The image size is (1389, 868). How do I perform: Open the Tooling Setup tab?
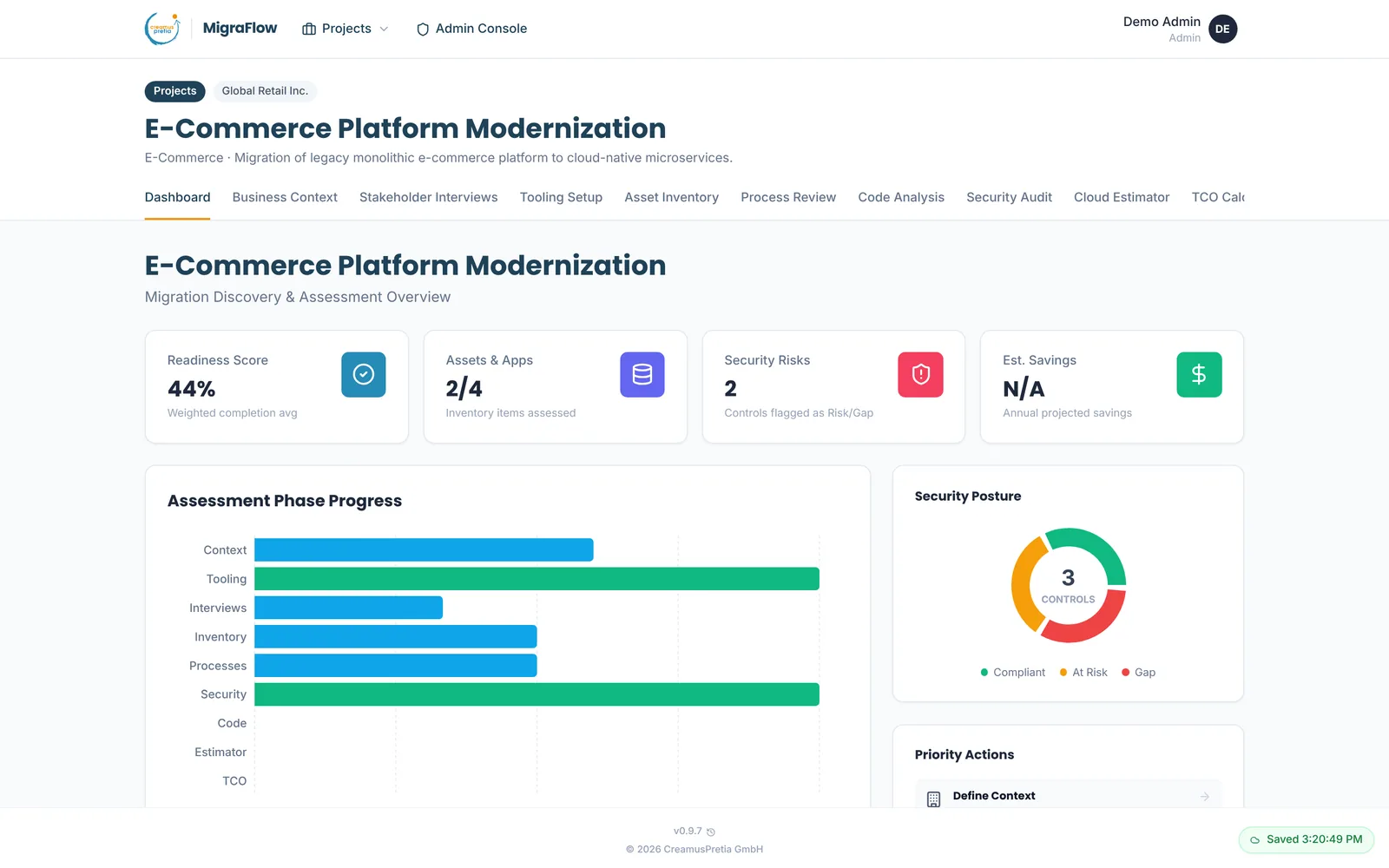tap(561, 197)
